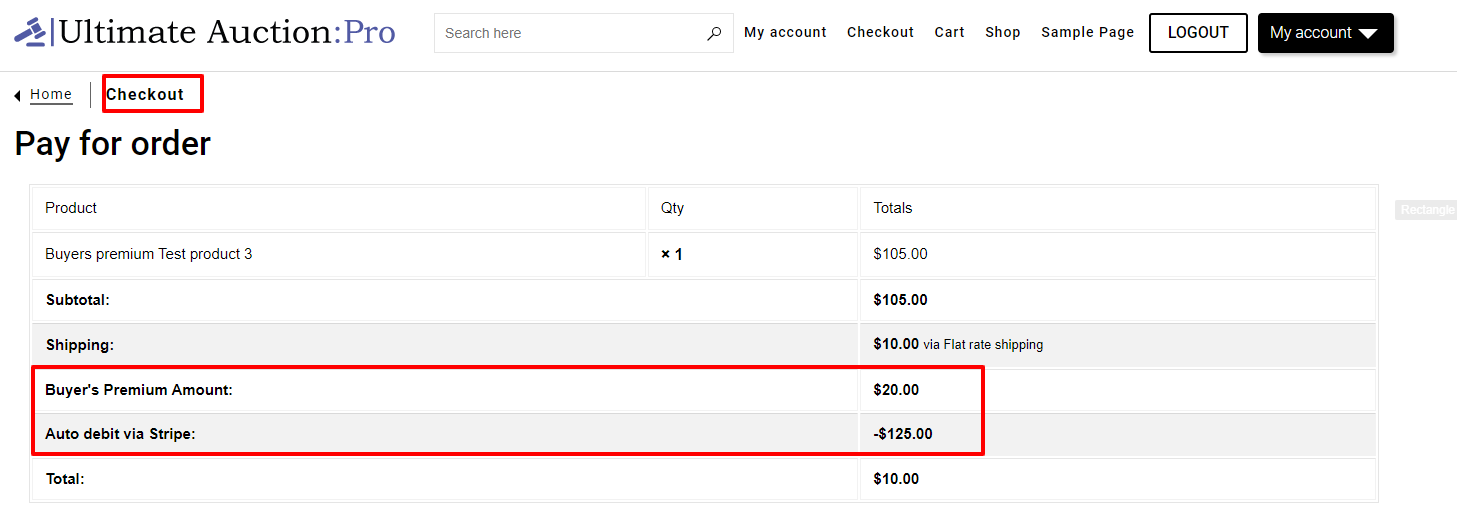
Task: Click the Pay for order heading
Action: coord(113,144)
